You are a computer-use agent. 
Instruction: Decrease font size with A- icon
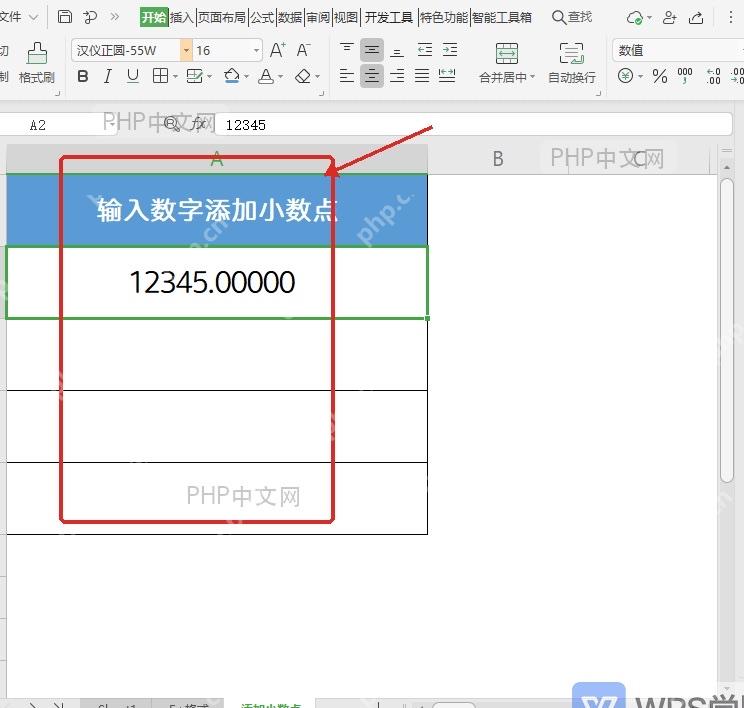pos(303,50)
